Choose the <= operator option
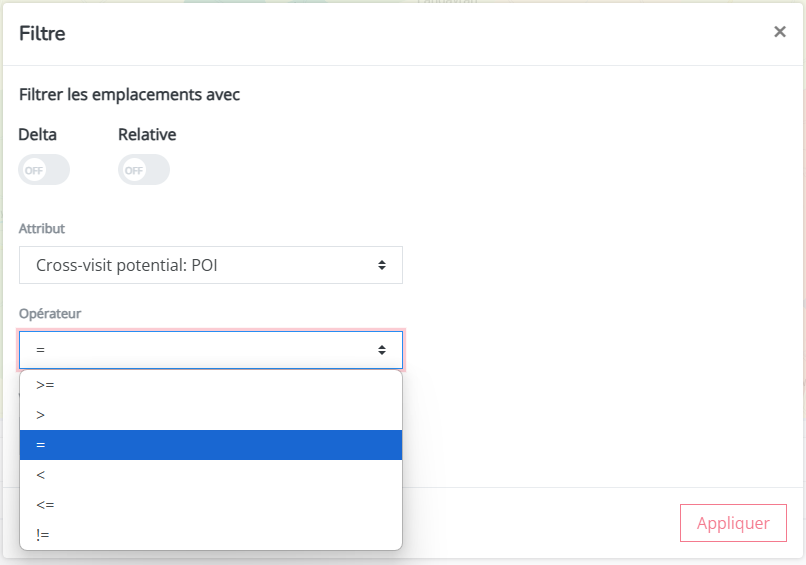This screenshot has width=806, height=565. point(211,504)
